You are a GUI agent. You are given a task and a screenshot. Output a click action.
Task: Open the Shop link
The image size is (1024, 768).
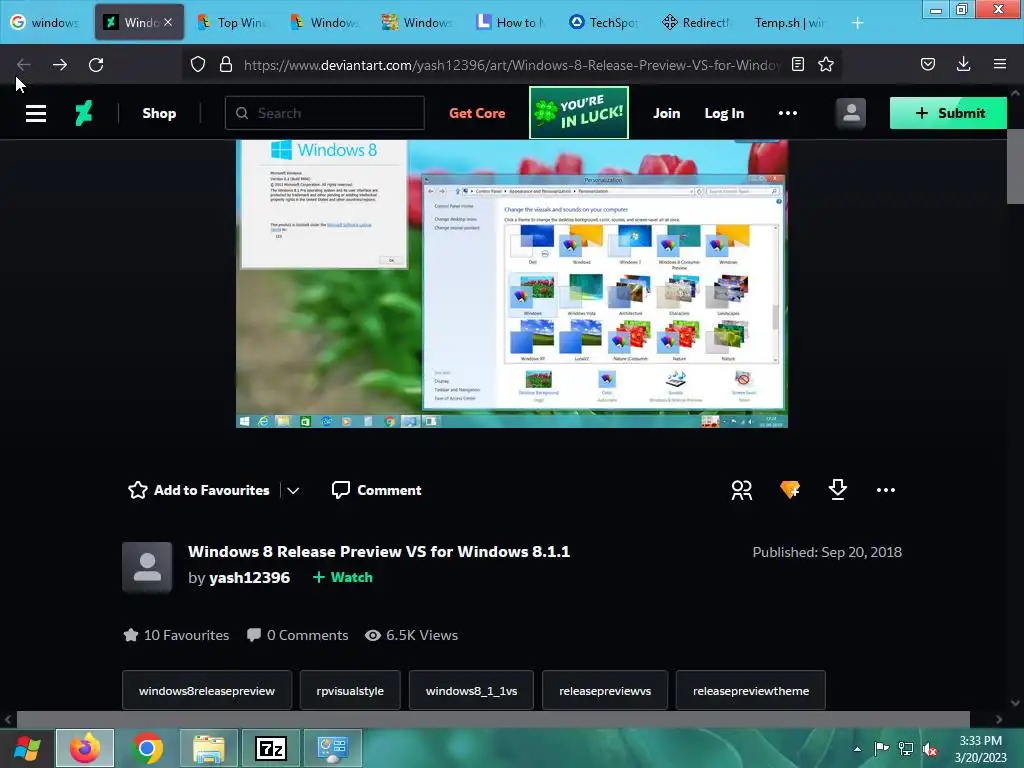[159, 113]
